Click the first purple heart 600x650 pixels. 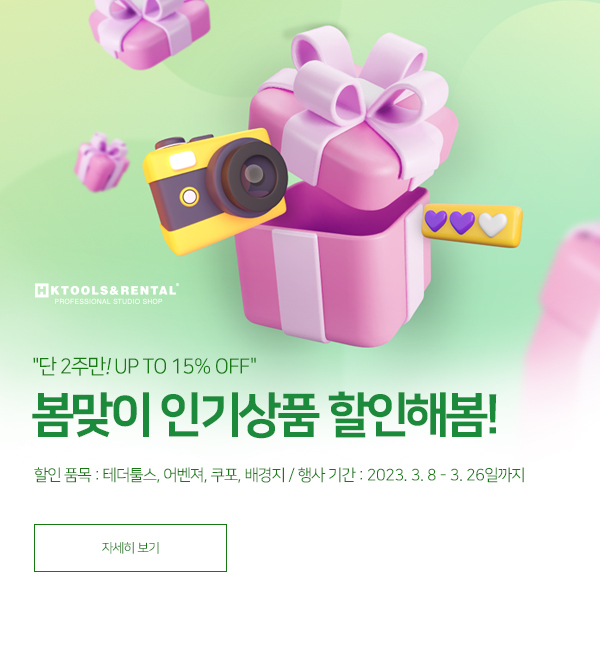coord(435,221)
